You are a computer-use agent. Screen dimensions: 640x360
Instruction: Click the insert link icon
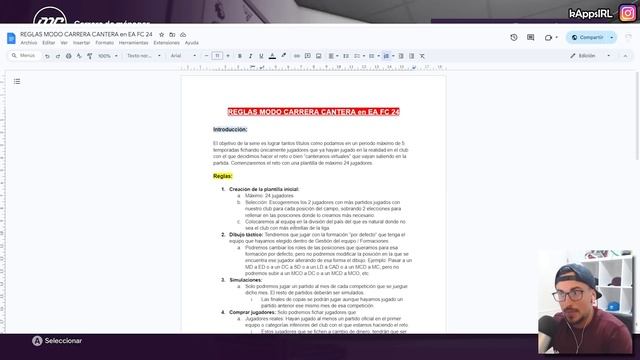pos(297,56)
